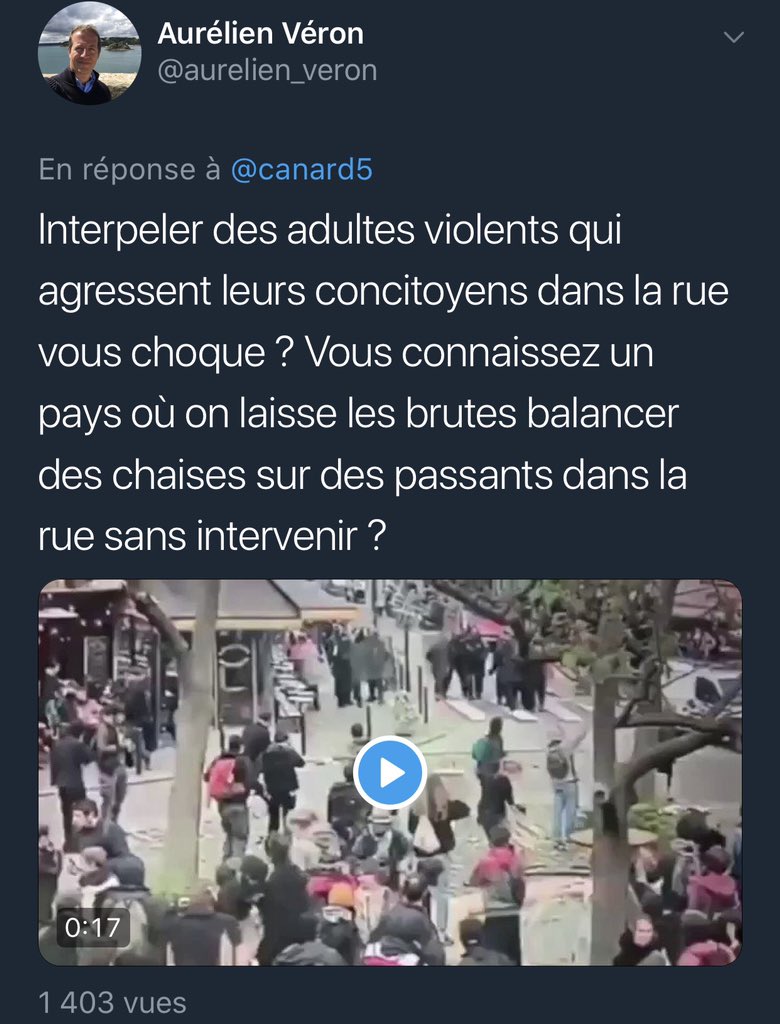The width and height of the screenshot is (780, 1024).
Task: Click the word 'vues' below the video
Action: [x=155, y=1002]
